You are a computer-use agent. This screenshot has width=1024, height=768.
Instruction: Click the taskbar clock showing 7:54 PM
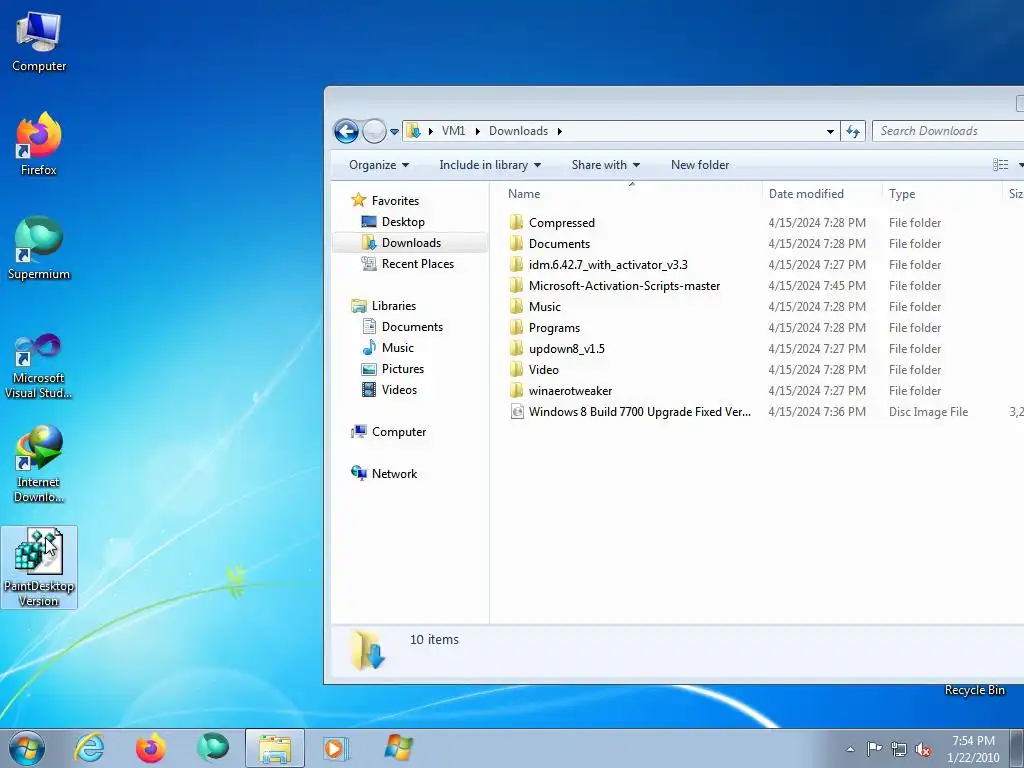tap(973, 749)
